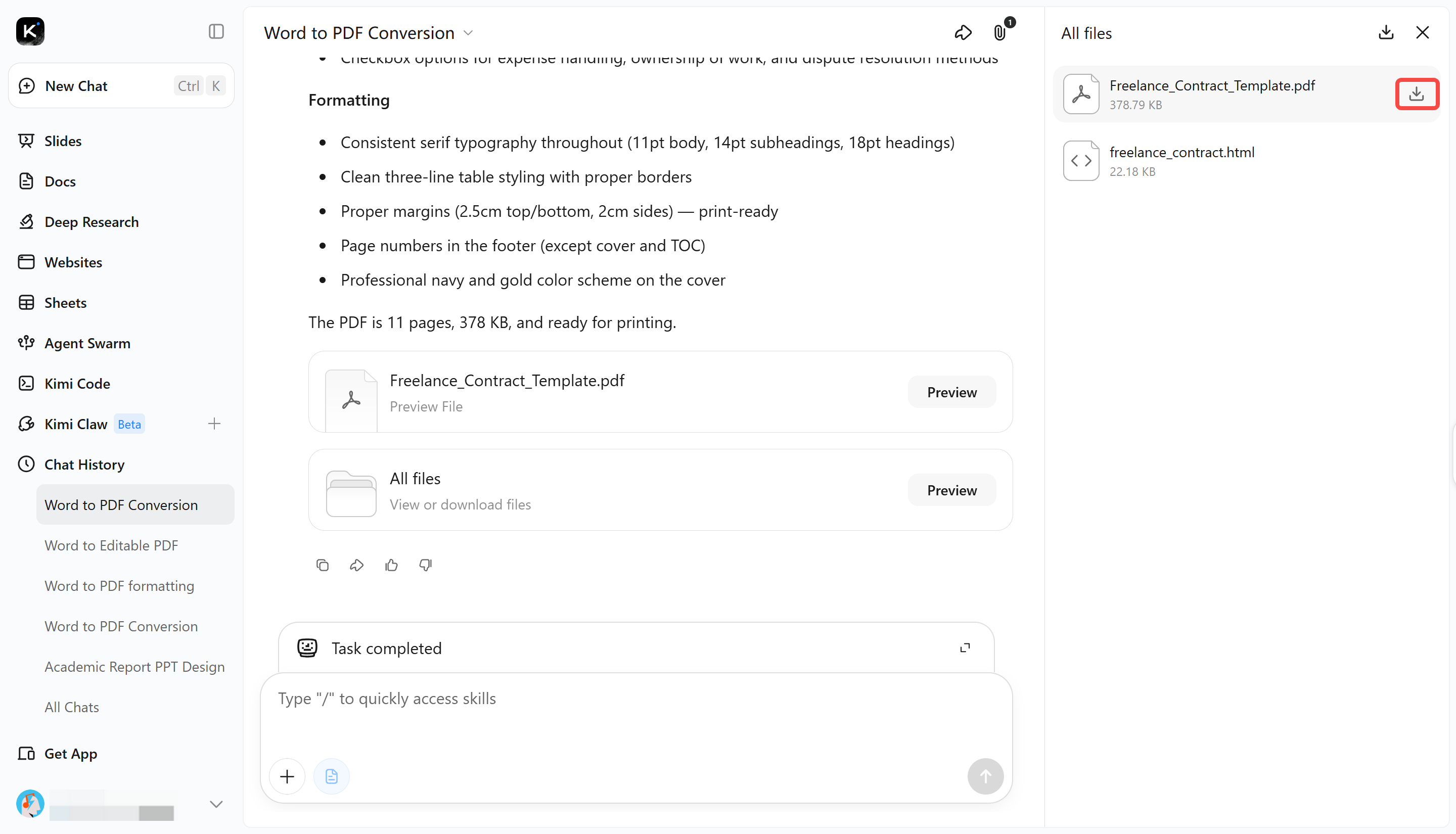Toggle the document skill chip in the composer
1456x834 pixels.
pyautogui.click(x=331, y=776)
